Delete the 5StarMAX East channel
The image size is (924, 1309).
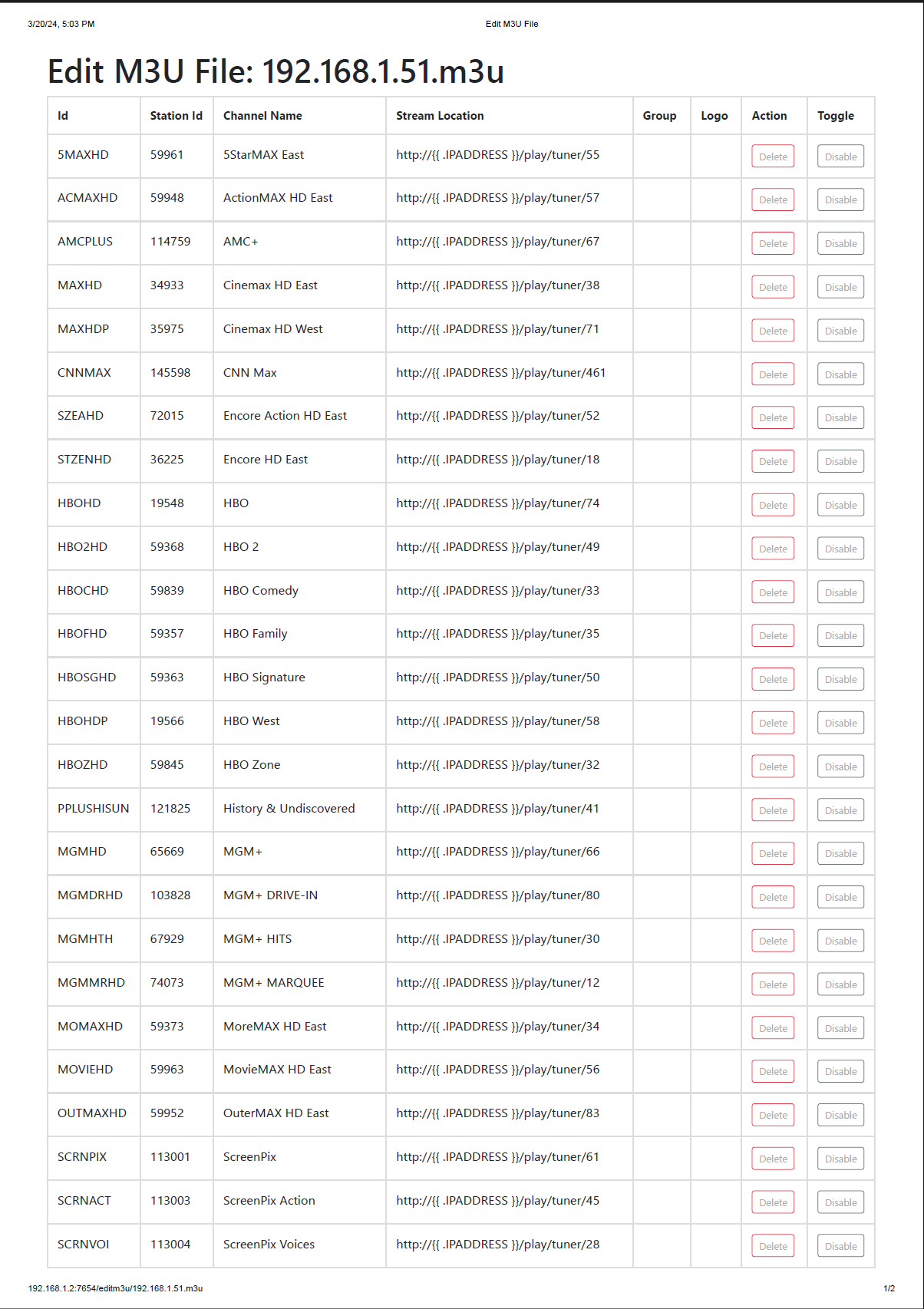click(x=773, y=157)
